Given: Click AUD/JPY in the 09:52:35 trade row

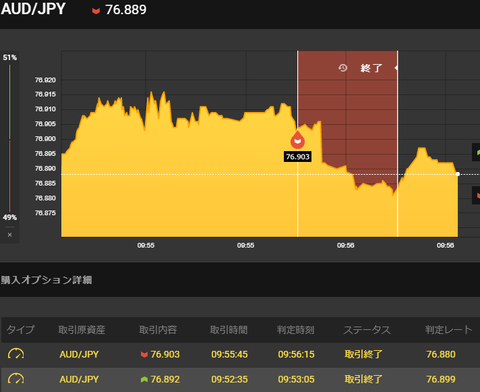Looking at the screenshot, I should 79,379.
